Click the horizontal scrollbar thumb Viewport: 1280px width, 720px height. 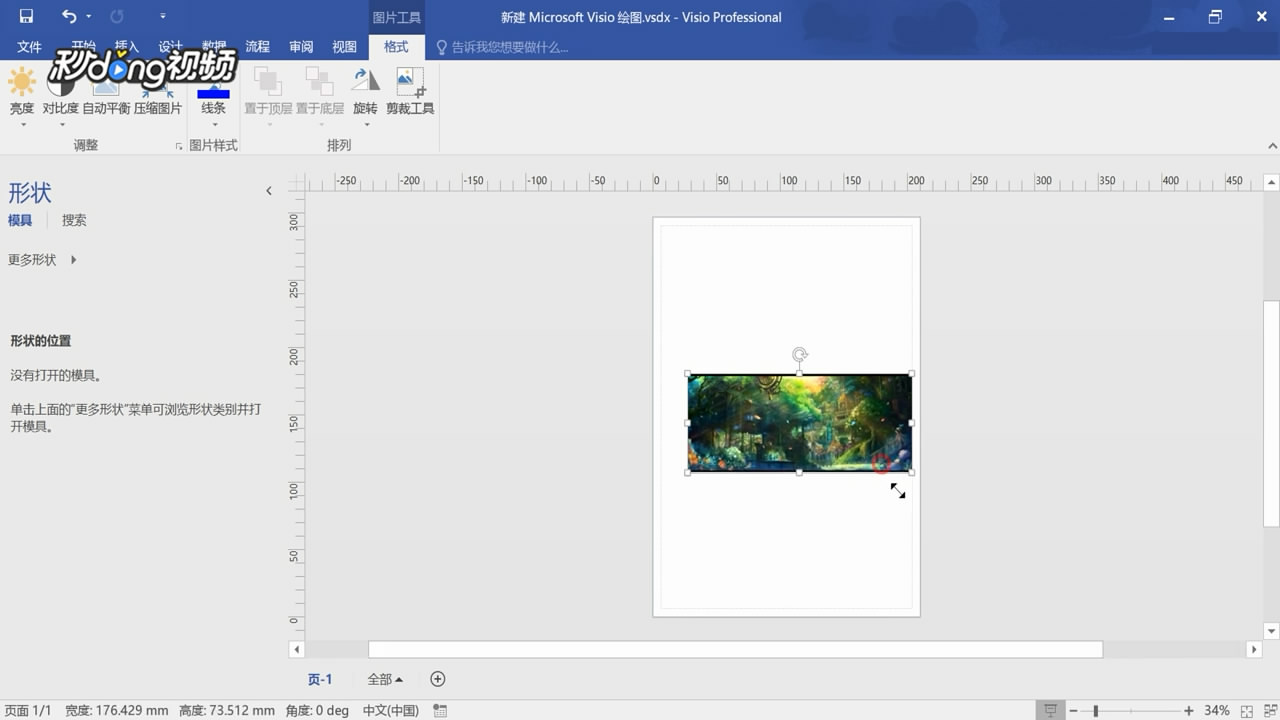[x=735, y=649]
